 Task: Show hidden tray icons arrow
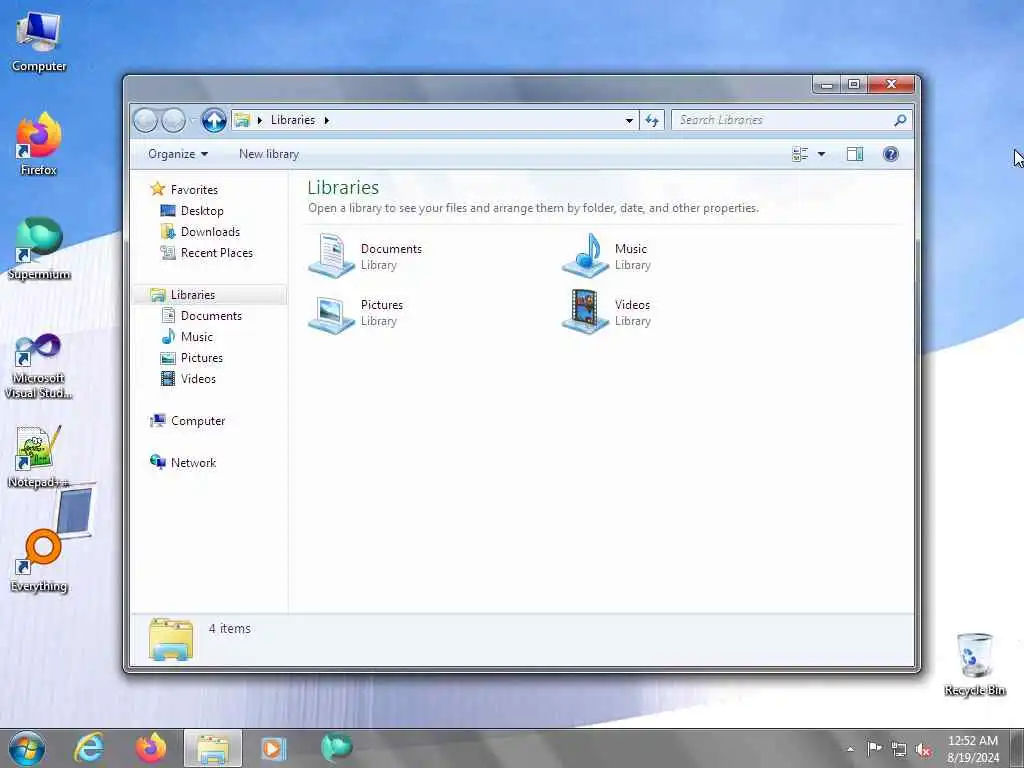850,750
